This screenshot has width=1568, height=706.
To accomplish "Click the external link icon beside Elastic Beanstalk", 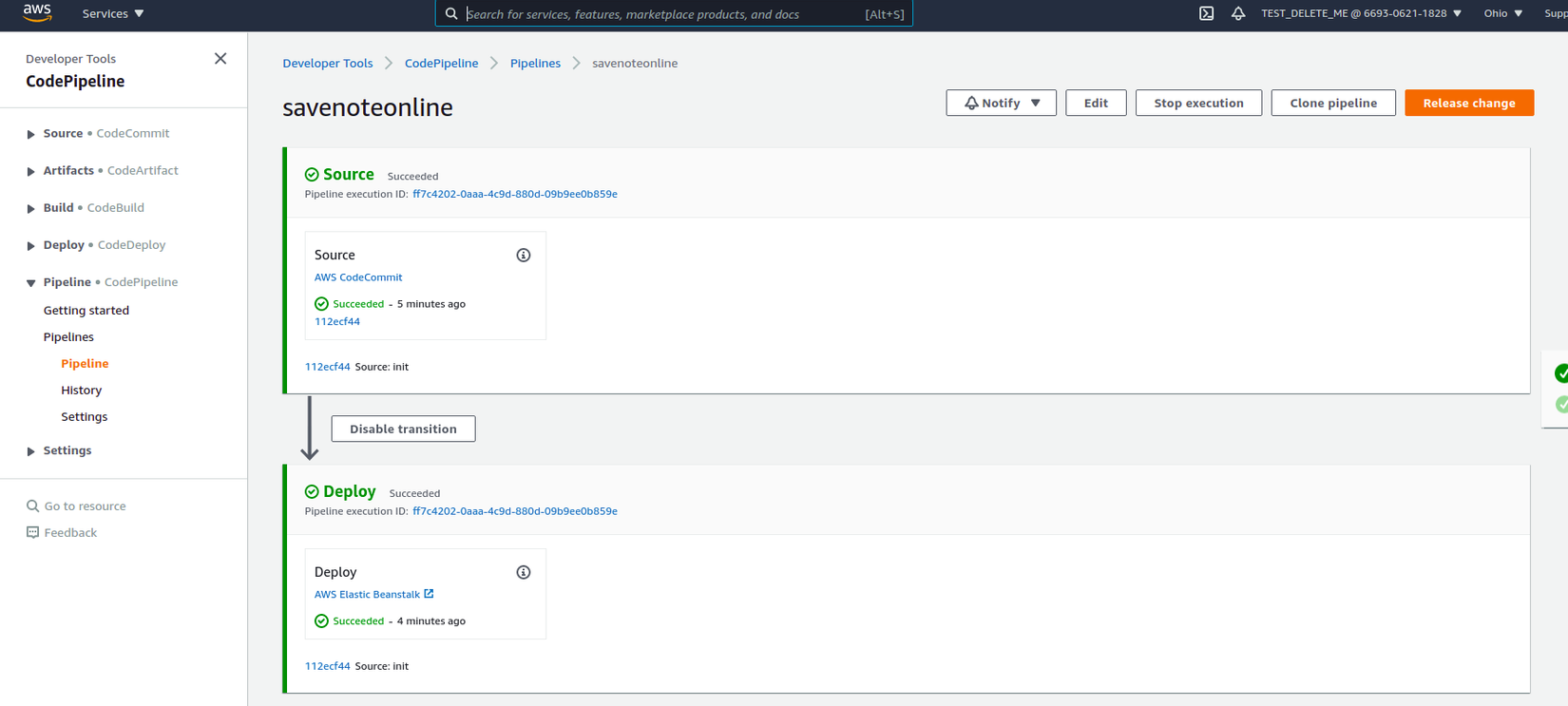I will [429, 594].
